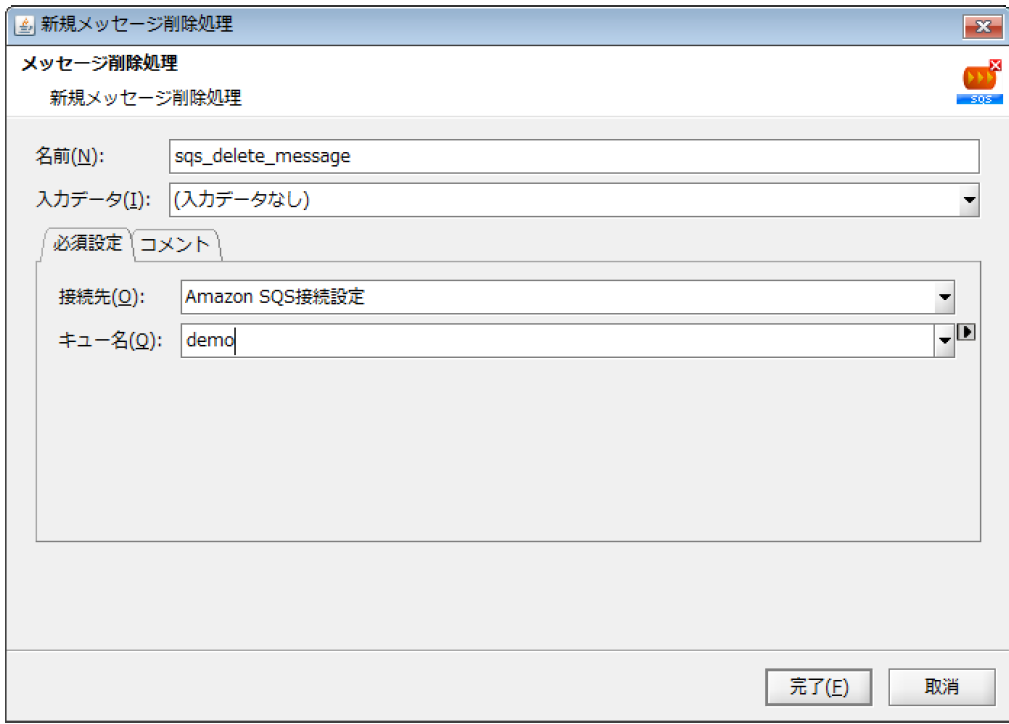Switch to the 必須設定 tab
Screen dimensions: 1009x724
87,243
